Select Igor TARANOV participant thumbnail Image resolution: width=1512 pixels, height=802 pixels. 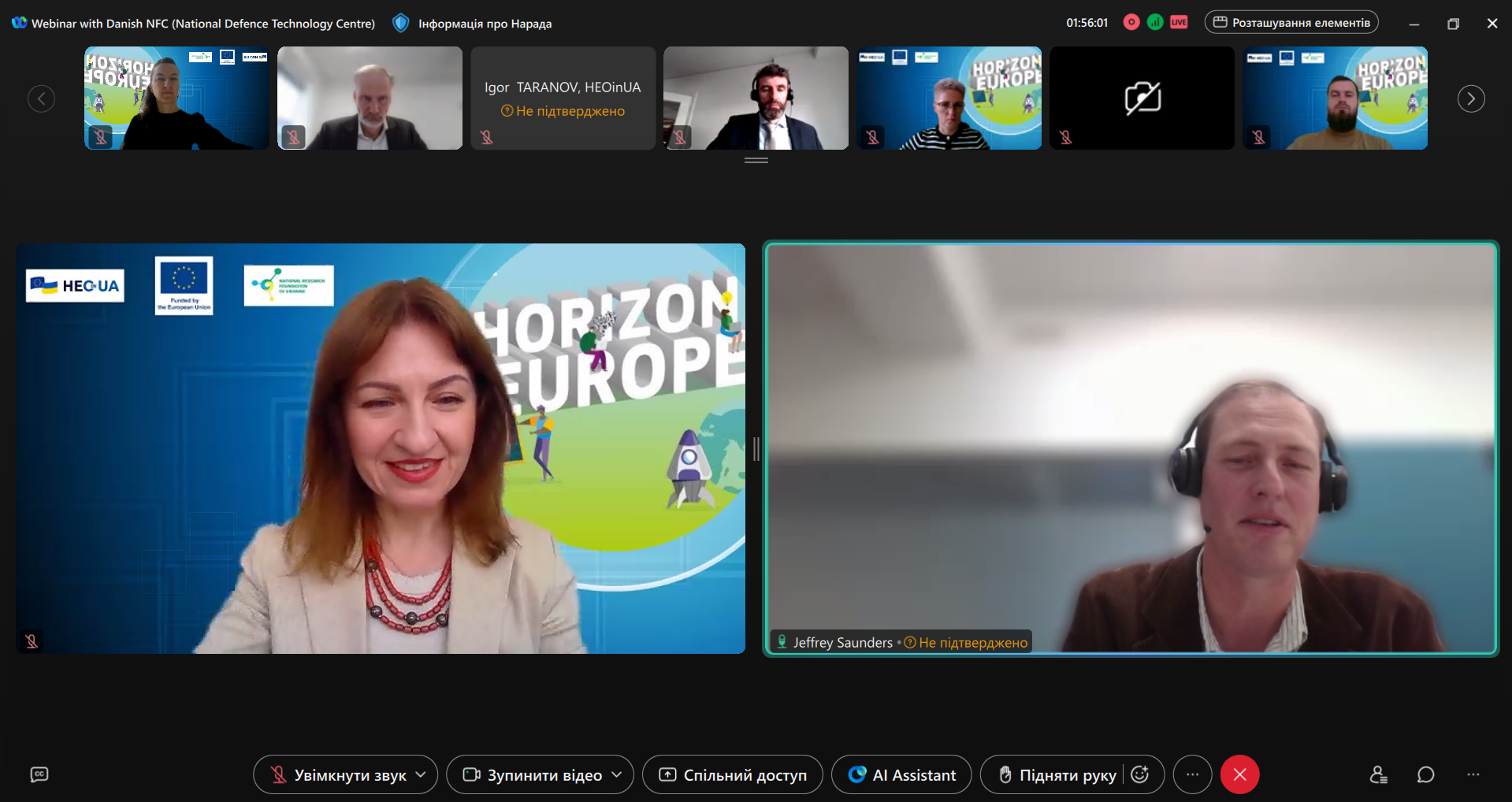[563, 98]
